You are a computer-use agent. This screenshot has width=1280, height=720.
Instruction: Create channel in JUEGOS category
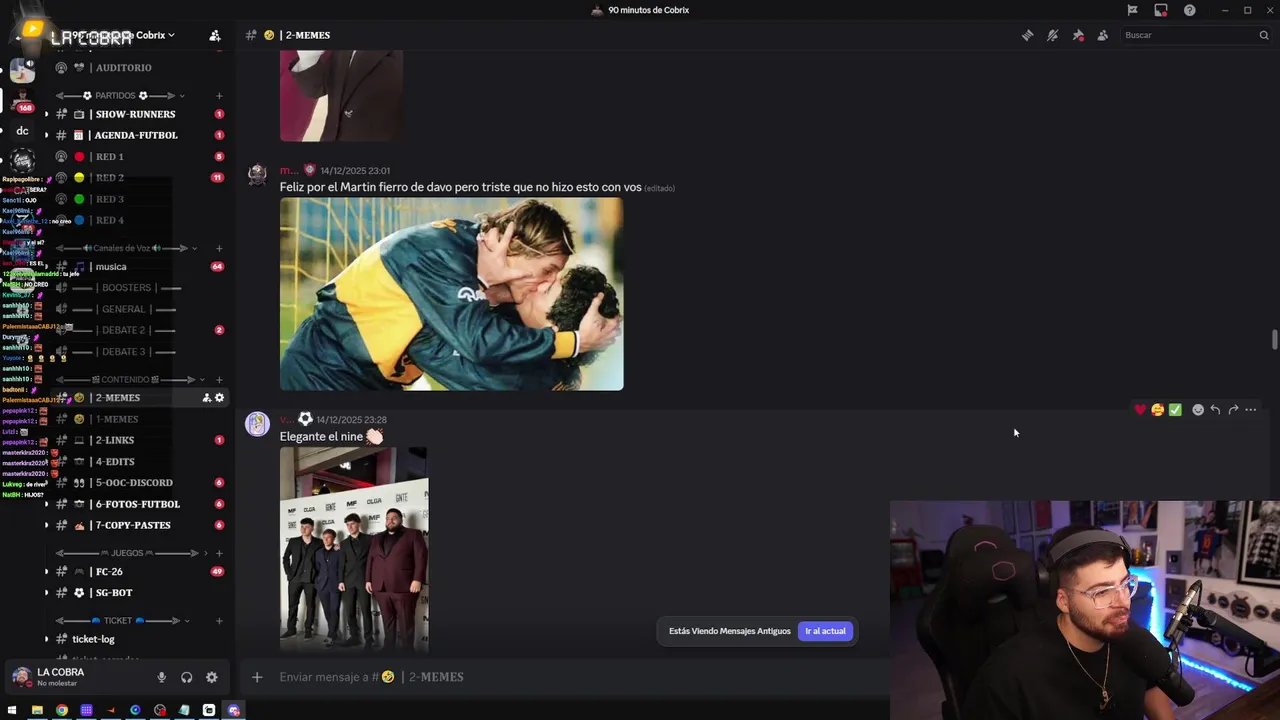[x=219, y=553]
